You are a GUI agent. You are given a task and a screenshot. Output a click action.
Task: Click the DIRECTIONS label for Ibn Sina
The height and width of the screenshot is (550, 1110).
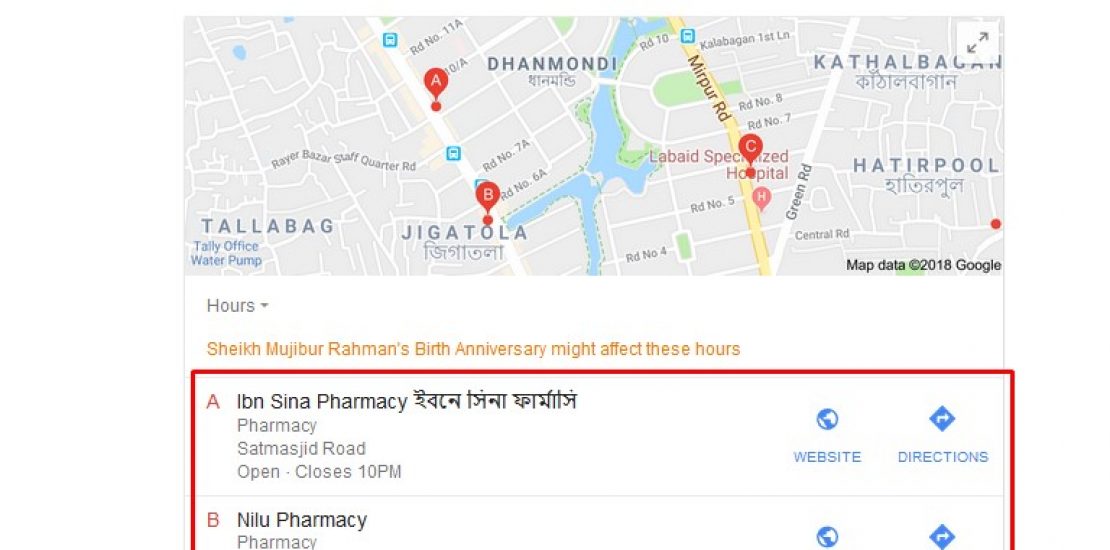tap(943, 457)
